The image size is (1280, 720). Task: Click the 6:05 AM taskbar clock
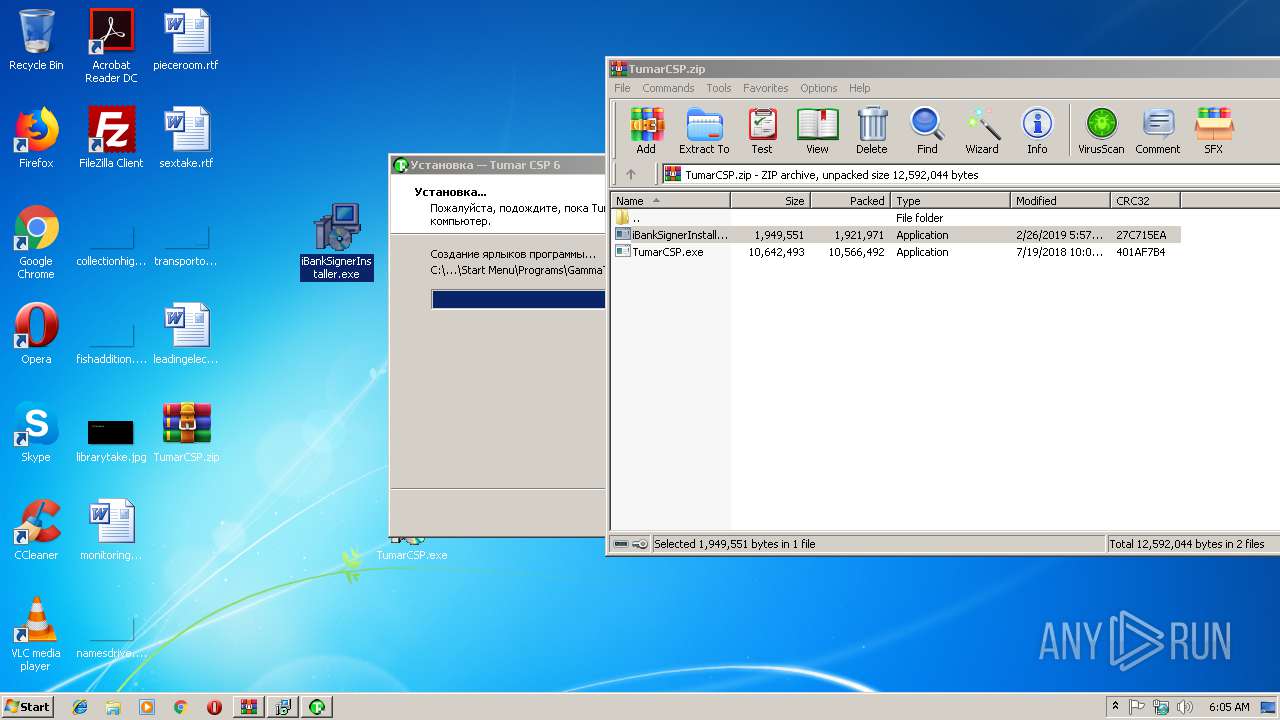1229,707
